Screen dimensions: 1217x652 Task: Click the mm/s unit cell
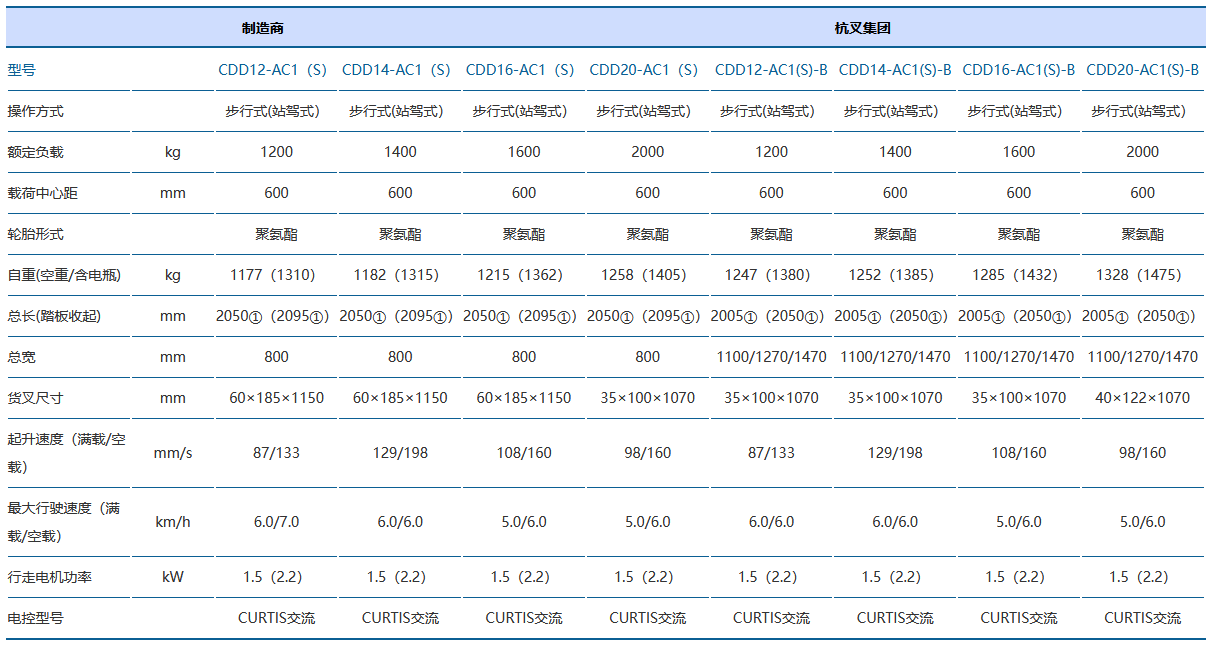pyautogui.click(x=173, y=453)
